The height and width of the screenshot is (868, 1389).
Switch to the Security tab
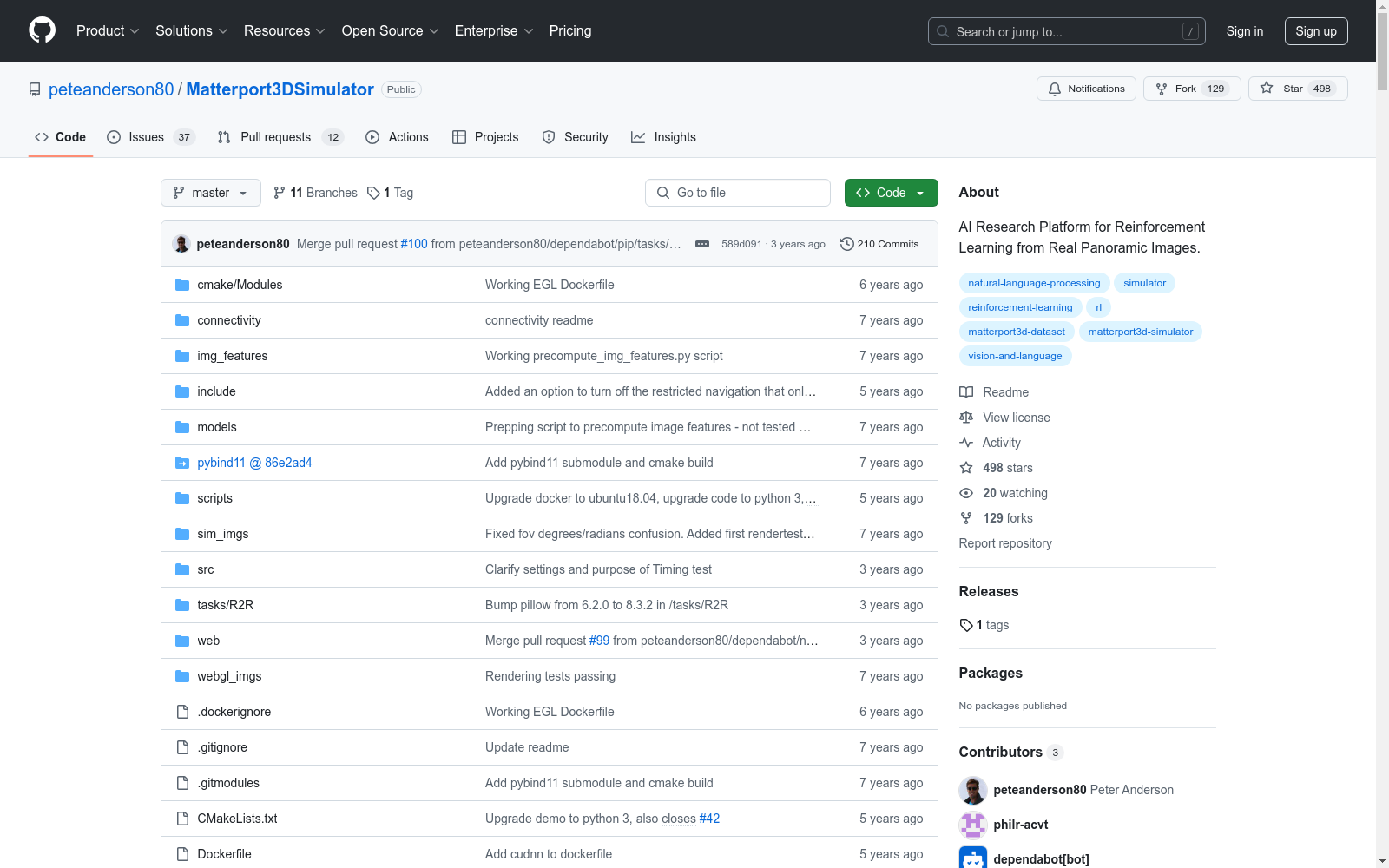pyautogui.click(x=575, y=137)
